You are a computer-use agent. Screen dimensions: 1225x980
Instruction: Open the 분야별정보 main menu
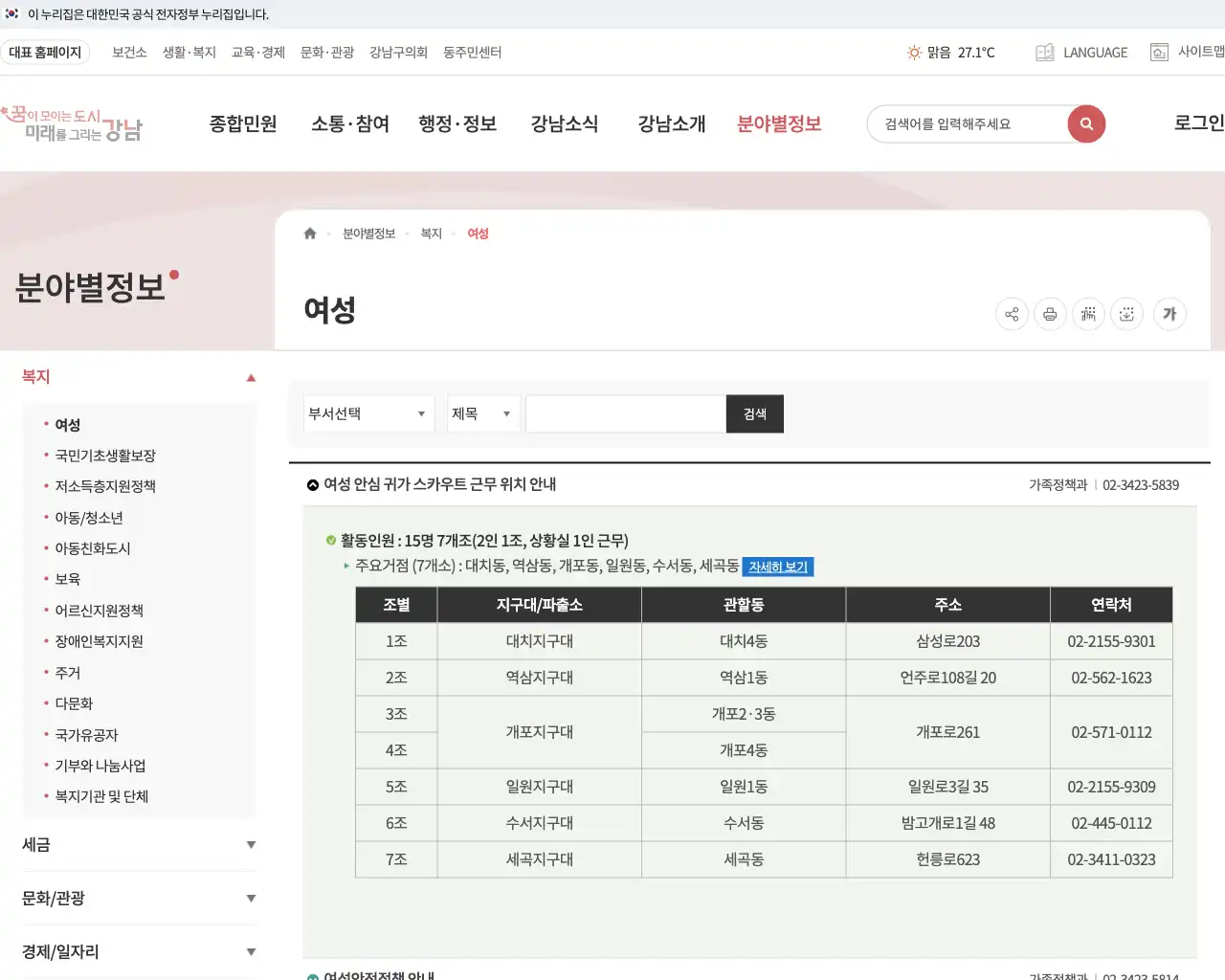(779, 123)
